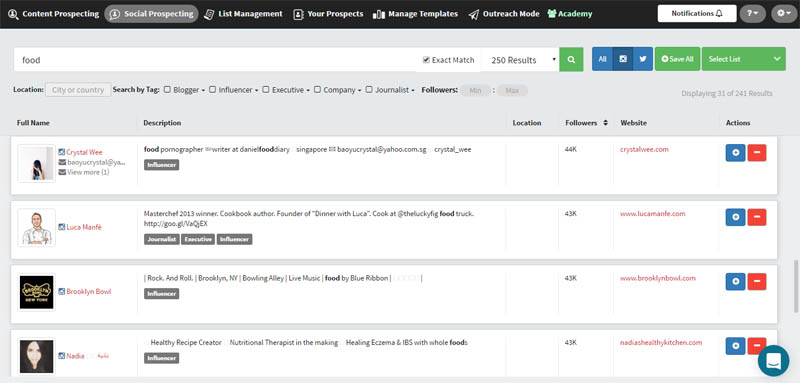Add Nadia with blue plus button
Screen dimensions: 800x383
tap(735, 346)
